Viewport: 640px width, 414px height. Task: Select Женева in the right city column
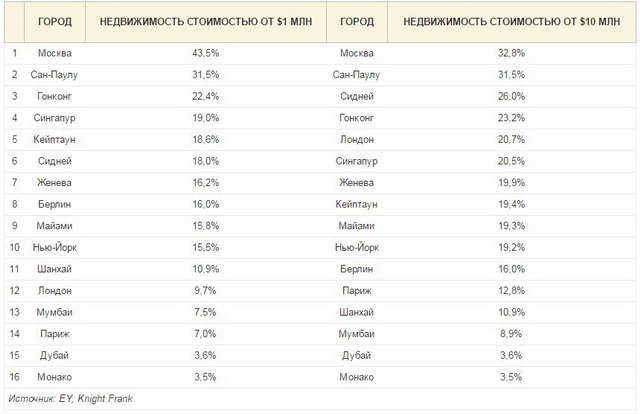tap(357, 183)
